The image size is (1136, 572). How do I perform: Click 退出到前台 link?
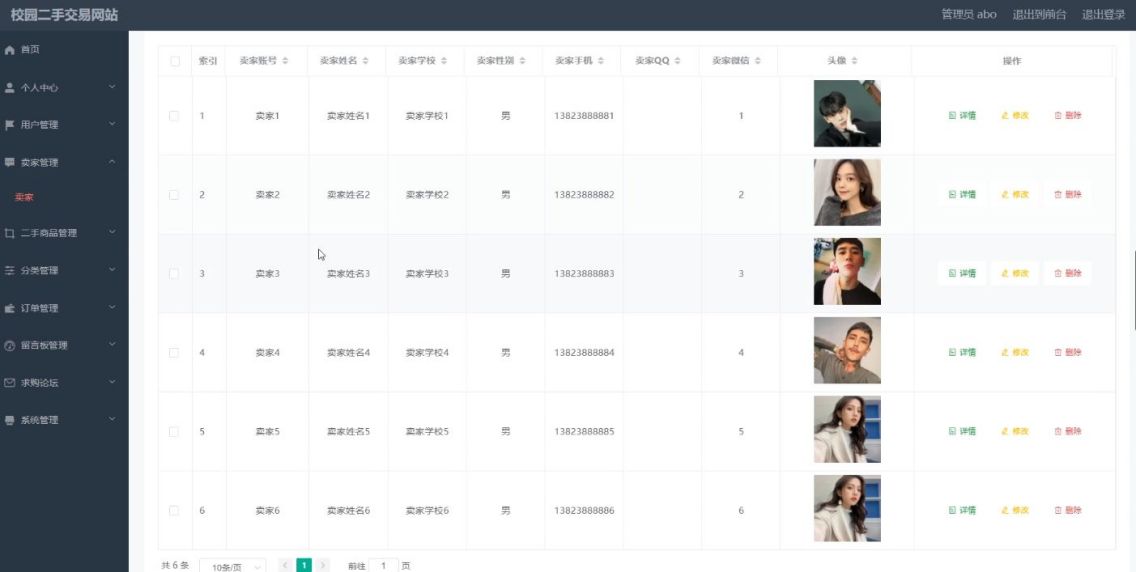[x=1039, y=14]
